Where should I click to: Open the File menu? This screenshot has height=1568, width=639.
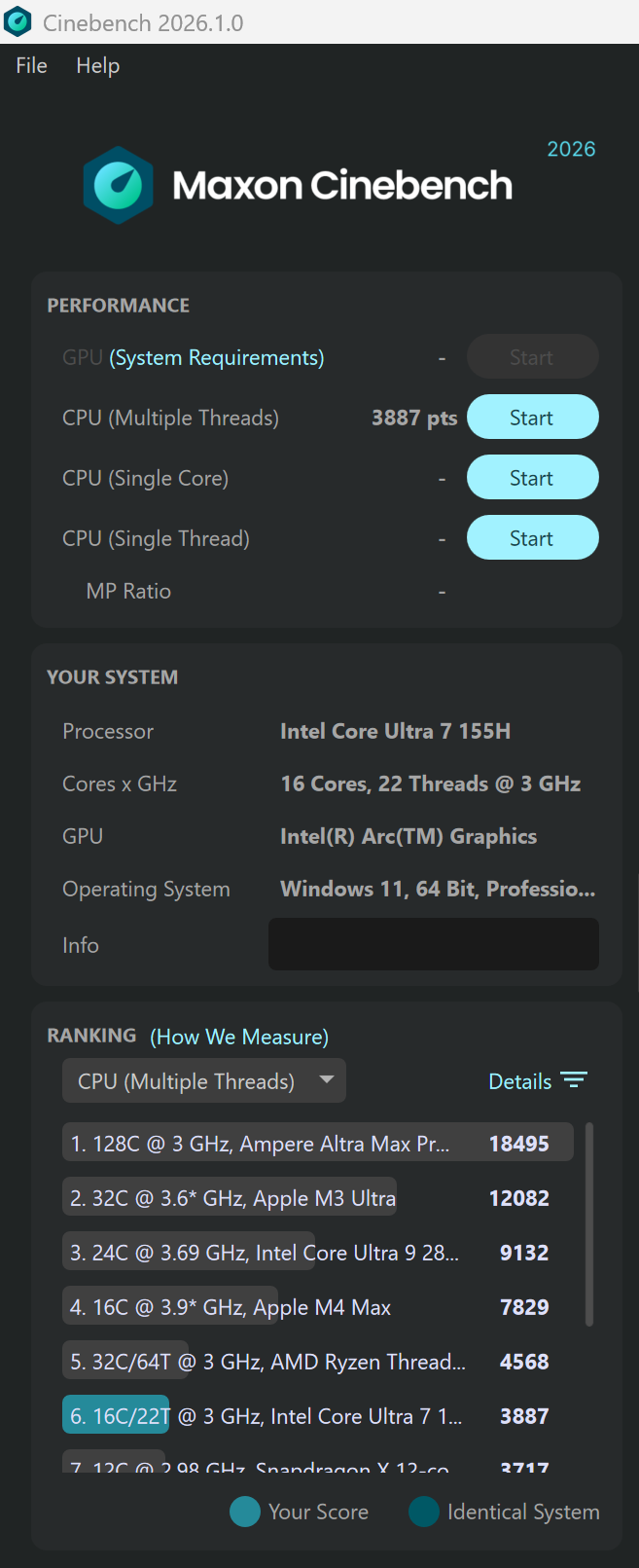tap(31, 65)
